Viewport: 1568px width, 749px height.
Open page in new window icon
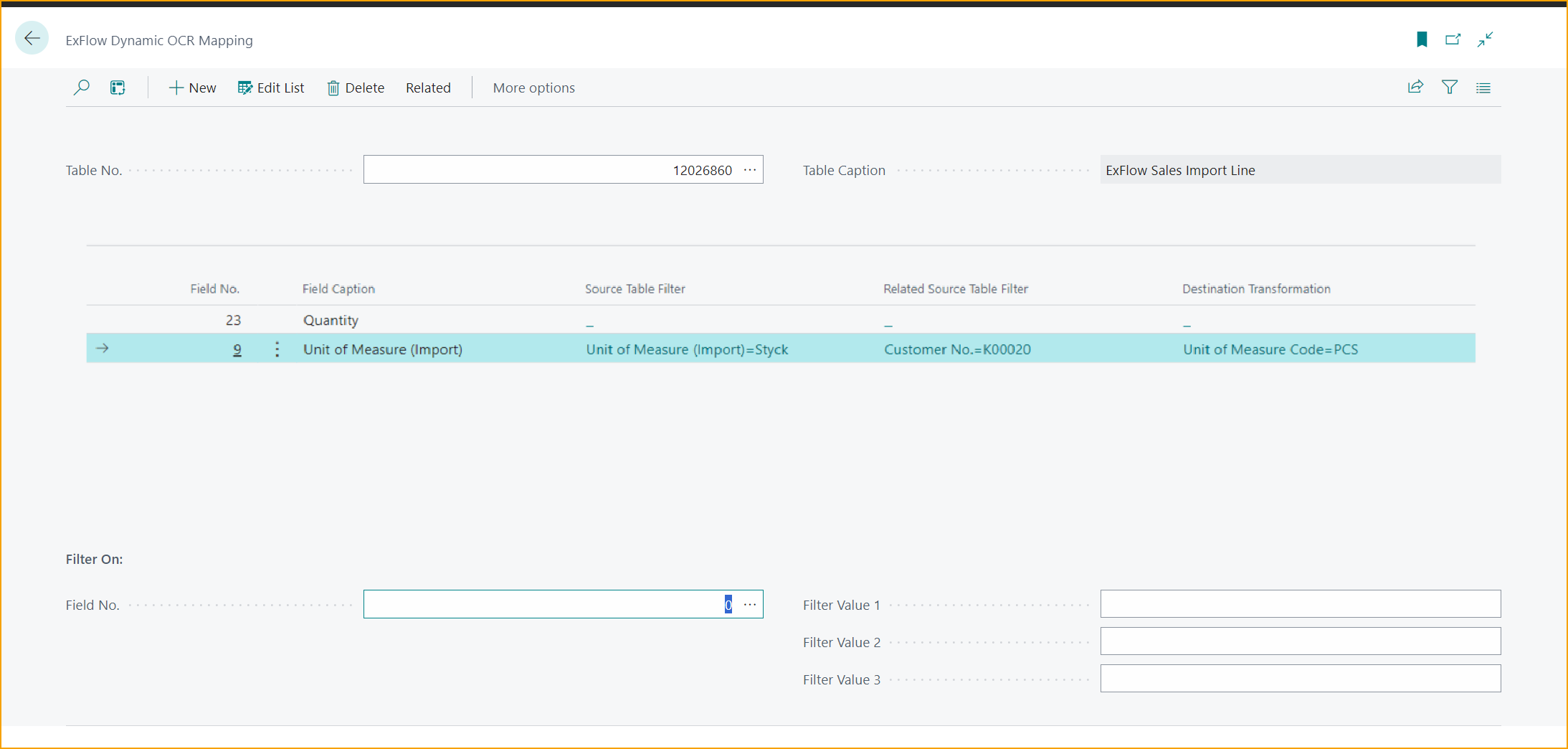tap(1453, 39)
